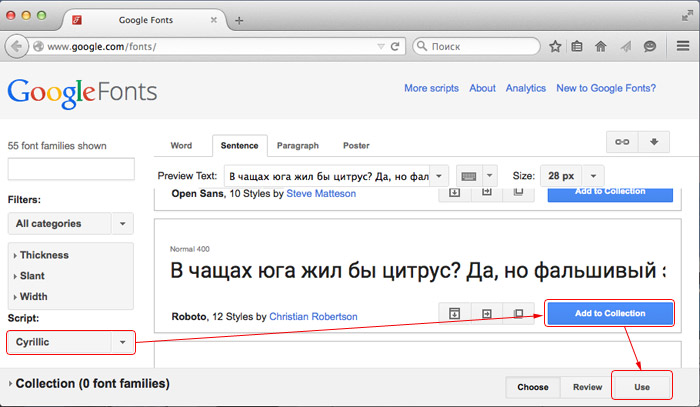Close the Google Fonts browser tab

[214, 20]
